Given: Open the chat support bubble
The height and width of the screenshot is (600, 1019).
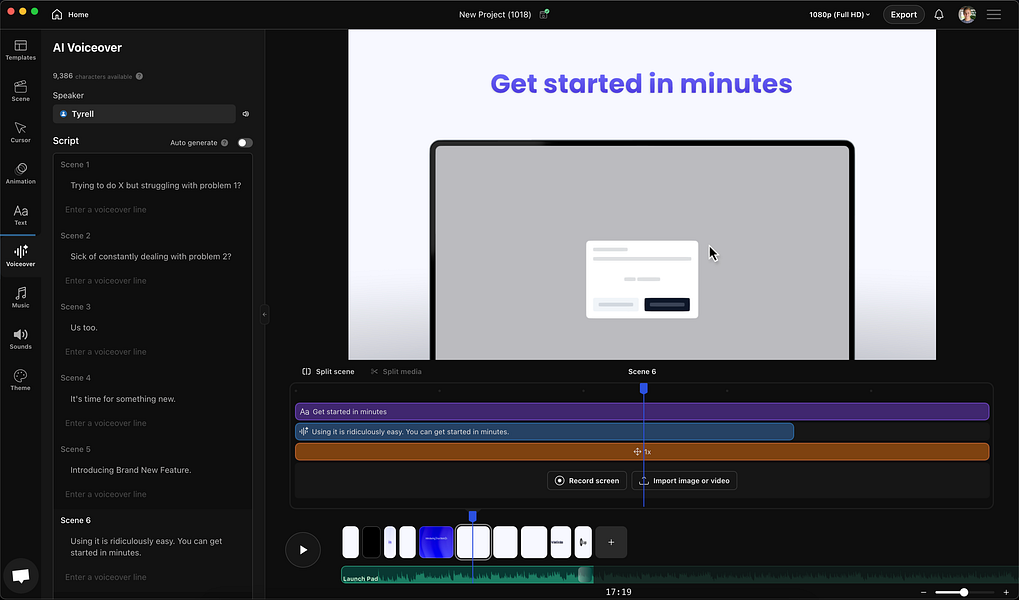Looking at the screenshot, I should [x=20, y=576].
